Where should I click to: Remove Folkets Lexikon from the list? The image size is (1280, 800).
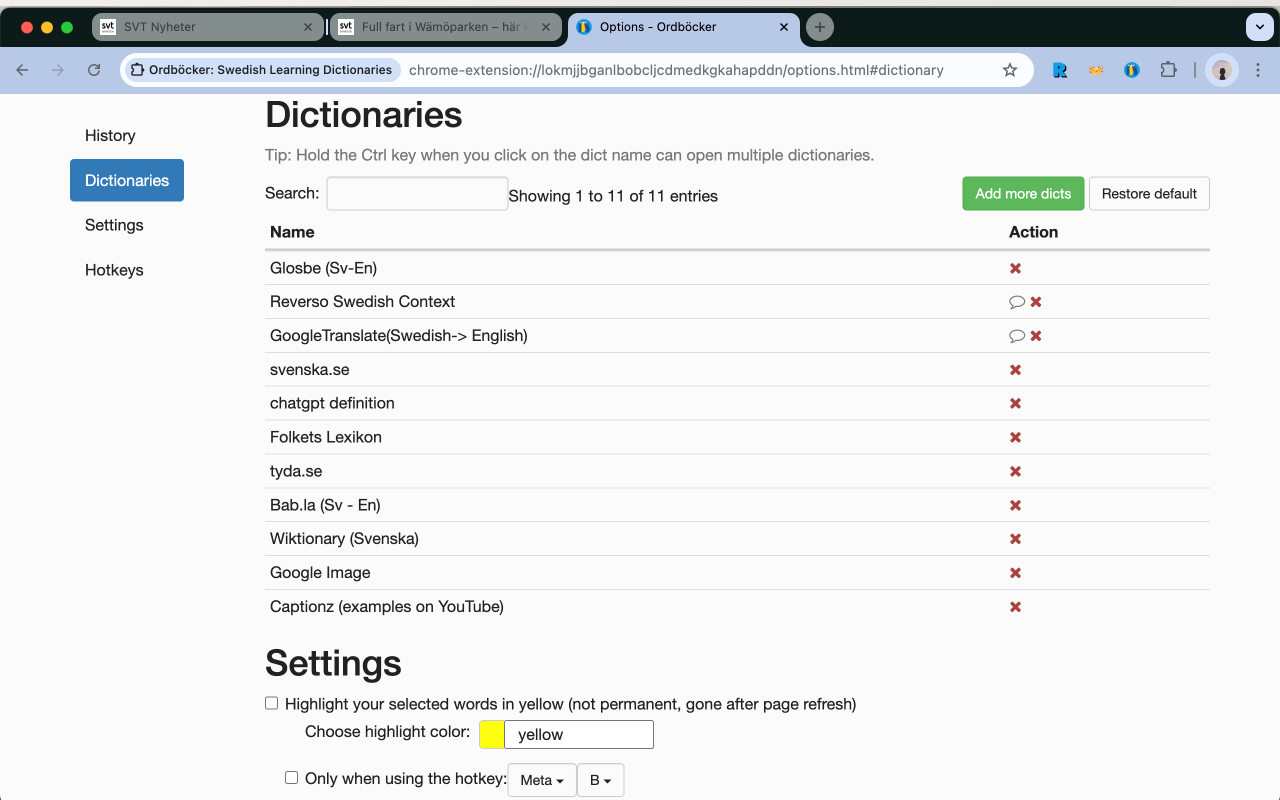(1015, 437)
